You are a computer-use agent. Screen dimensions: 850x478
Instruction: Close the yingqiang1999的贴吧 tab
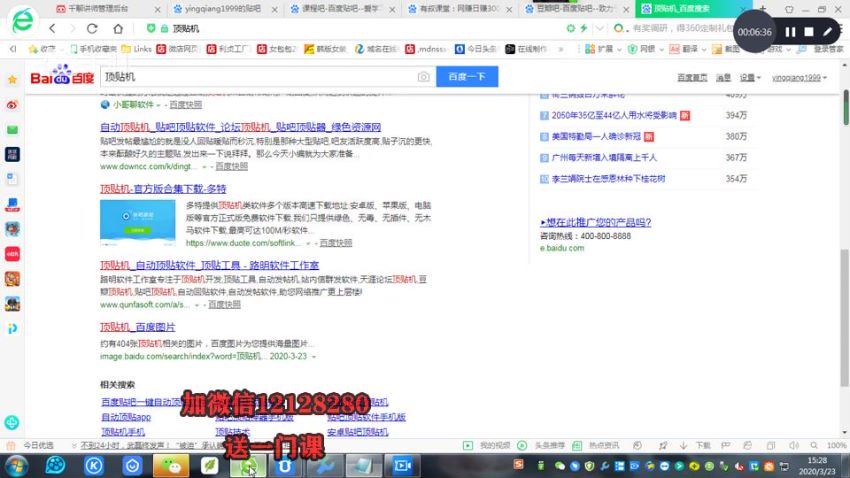click(274, 10)
